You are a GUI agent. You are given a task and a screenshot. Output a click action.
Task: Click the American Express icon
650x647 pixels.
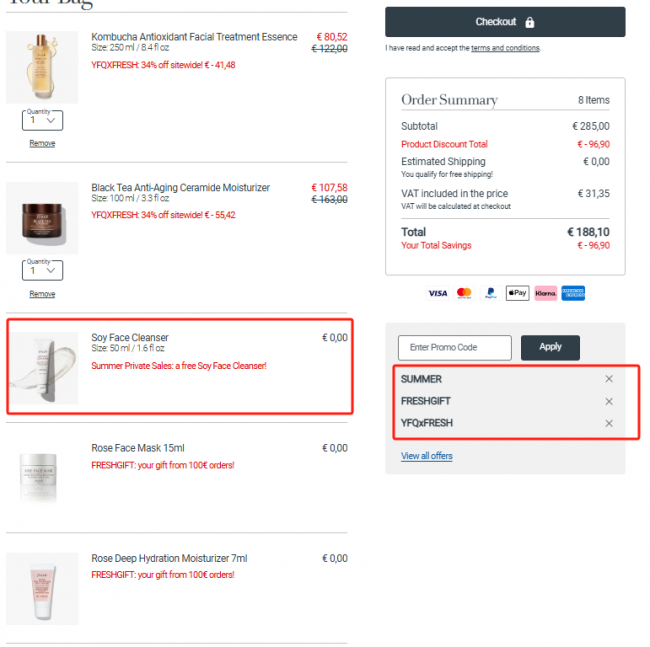[573, 293]
